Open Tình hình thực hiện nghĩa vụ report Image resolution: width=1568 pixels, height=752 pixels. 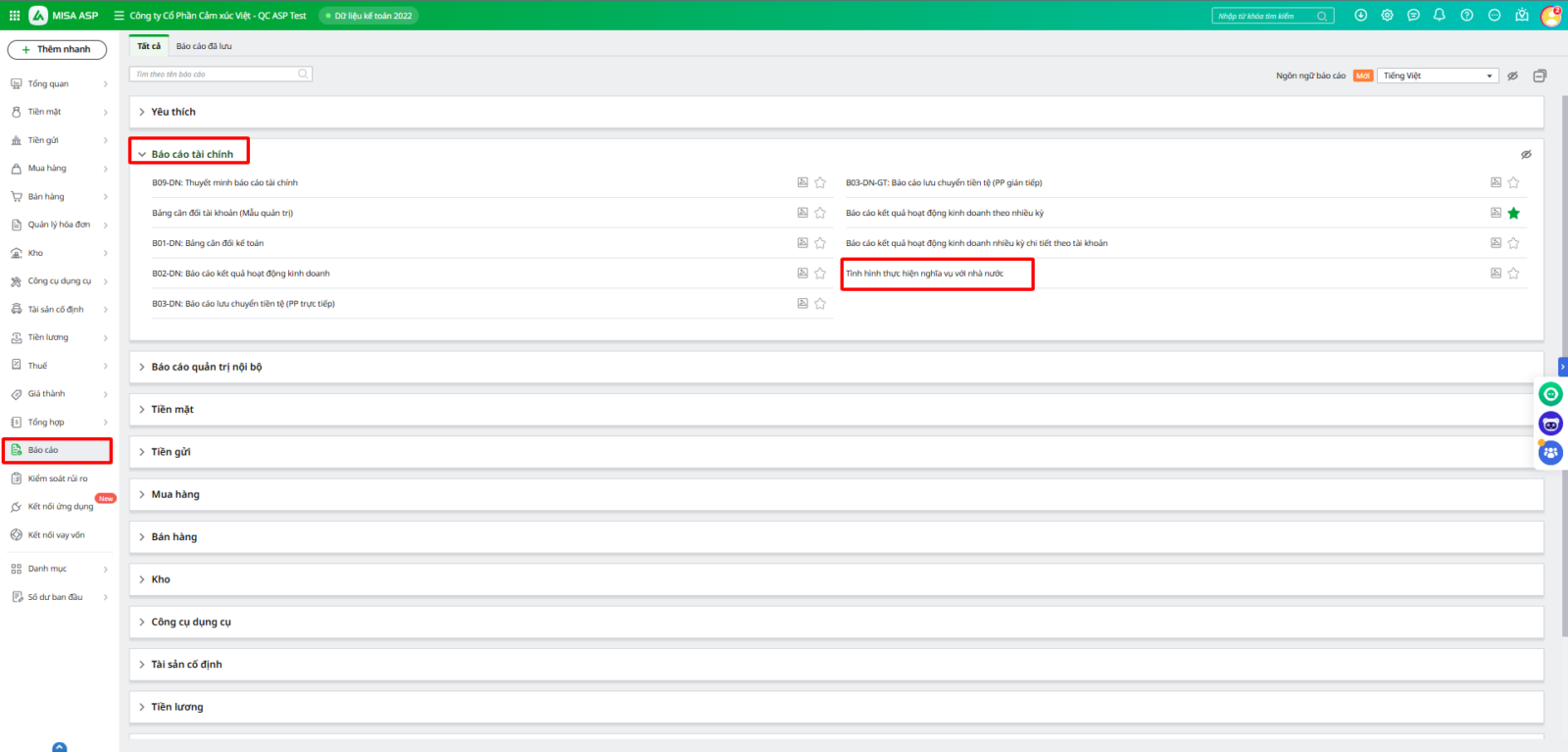[924, 274]
